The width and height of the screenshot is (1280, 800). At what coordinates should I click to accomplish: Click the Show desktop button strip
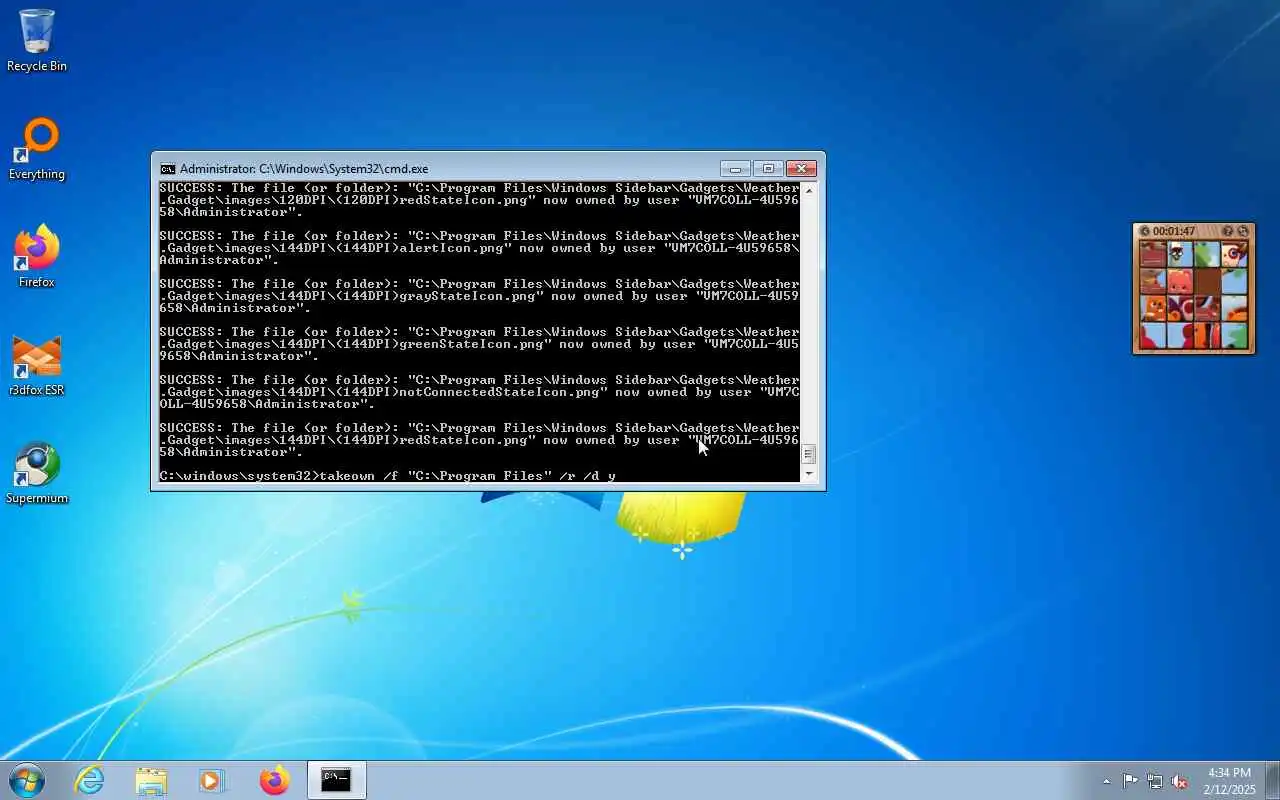tap(1272, 780)
